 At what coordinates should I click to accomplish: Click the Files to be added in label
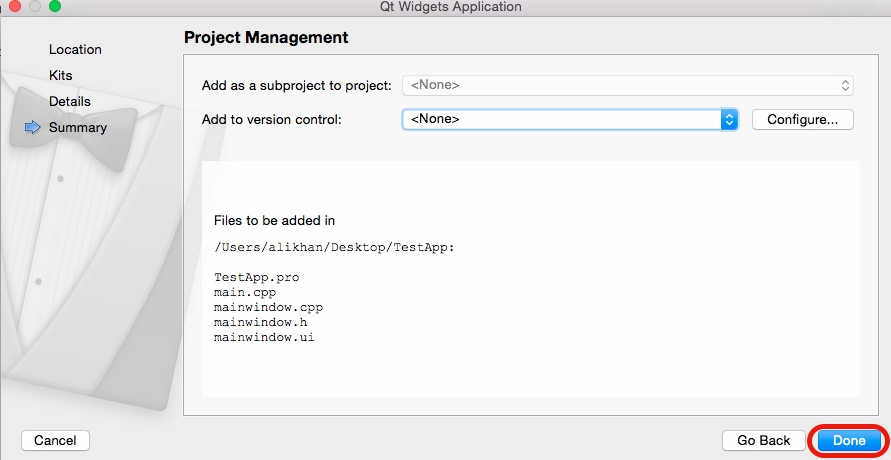point(274,220)
